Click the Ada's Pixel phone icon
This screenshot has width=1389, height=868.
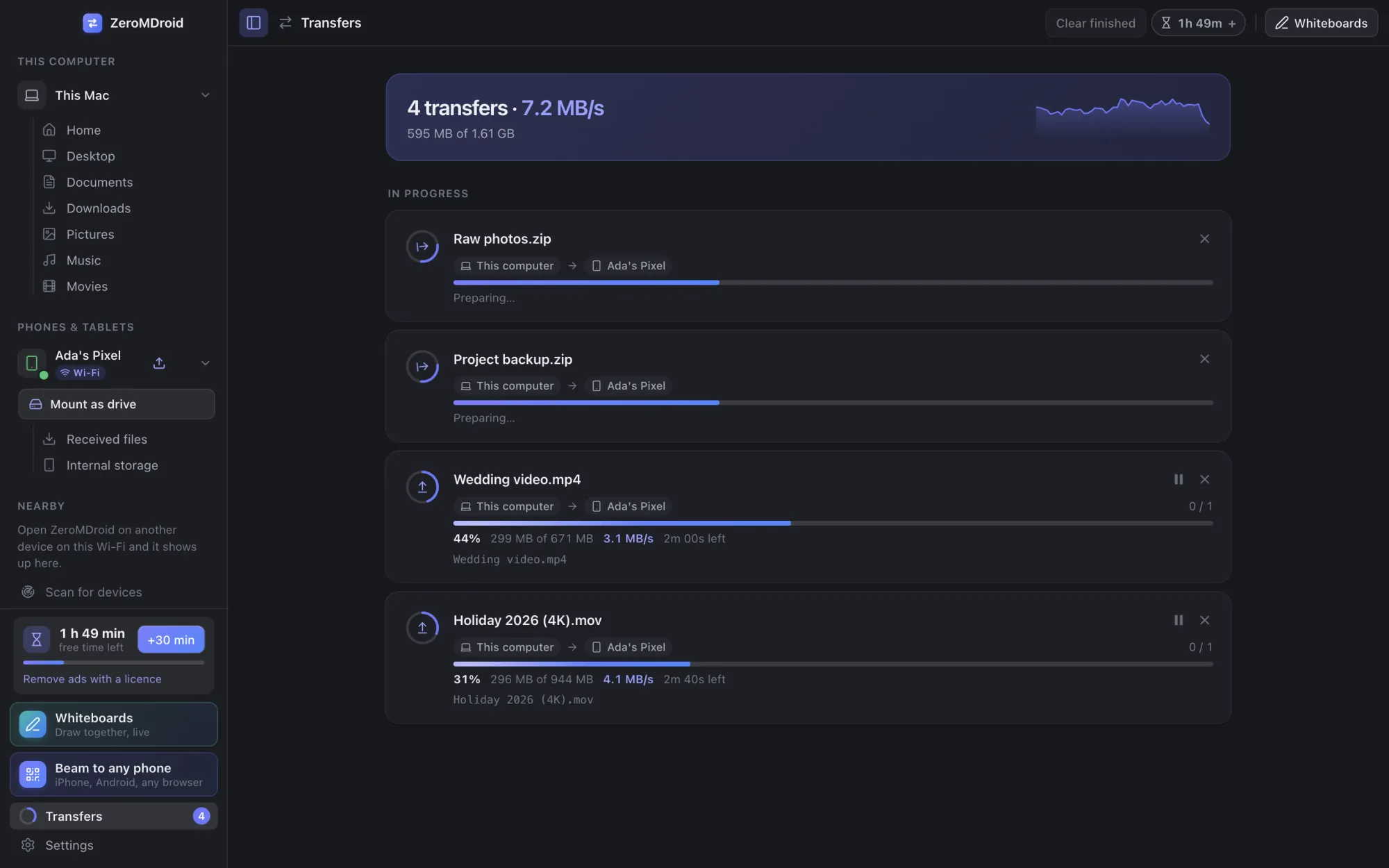(32, 363)
